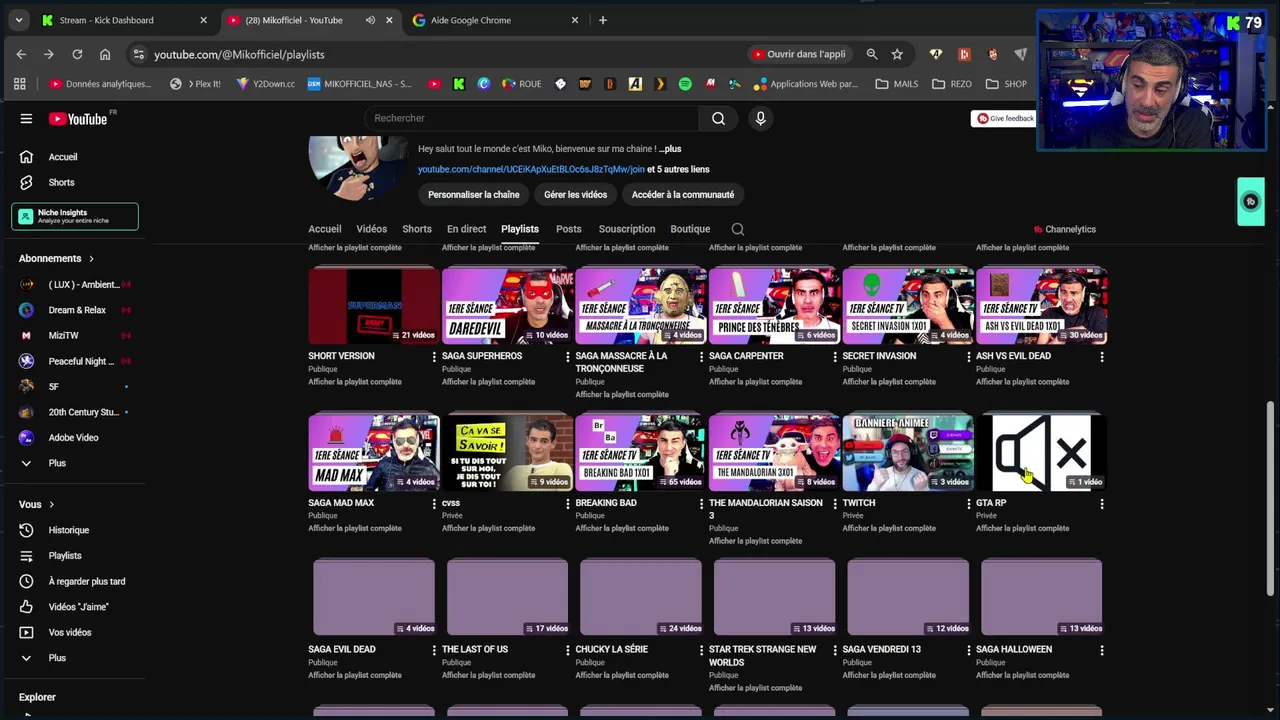The width and height of the screenshot is (1280, 720).
Task: Open Chrome zoom magnifier icon
Action: [x=872, y=54]
